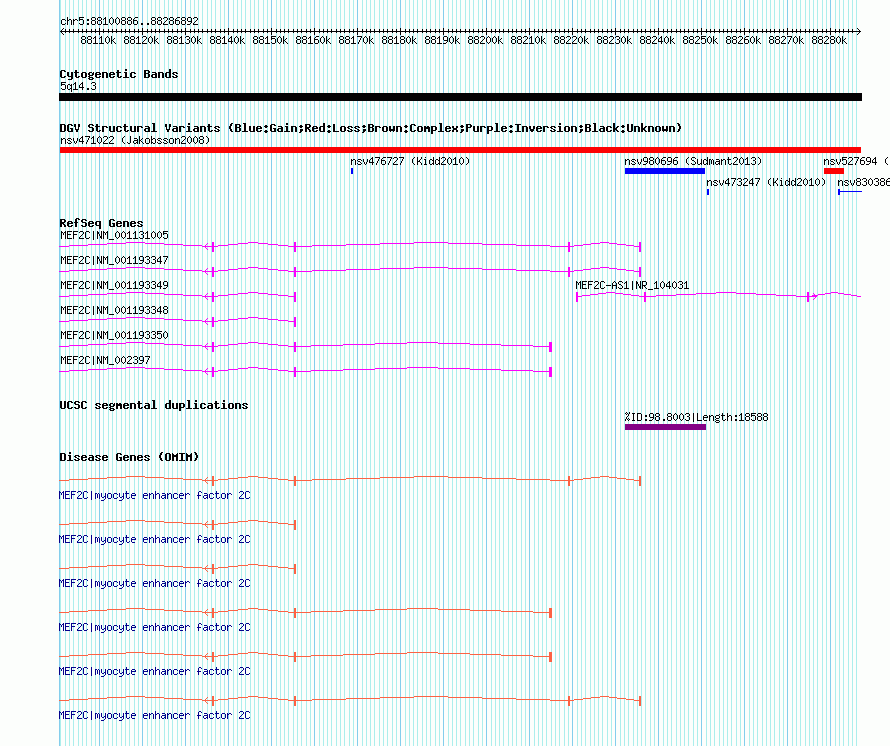Click the nsv471022 (Jakobsson2008) label
This screenshot has width=890, height=746.
coord(135,140)
